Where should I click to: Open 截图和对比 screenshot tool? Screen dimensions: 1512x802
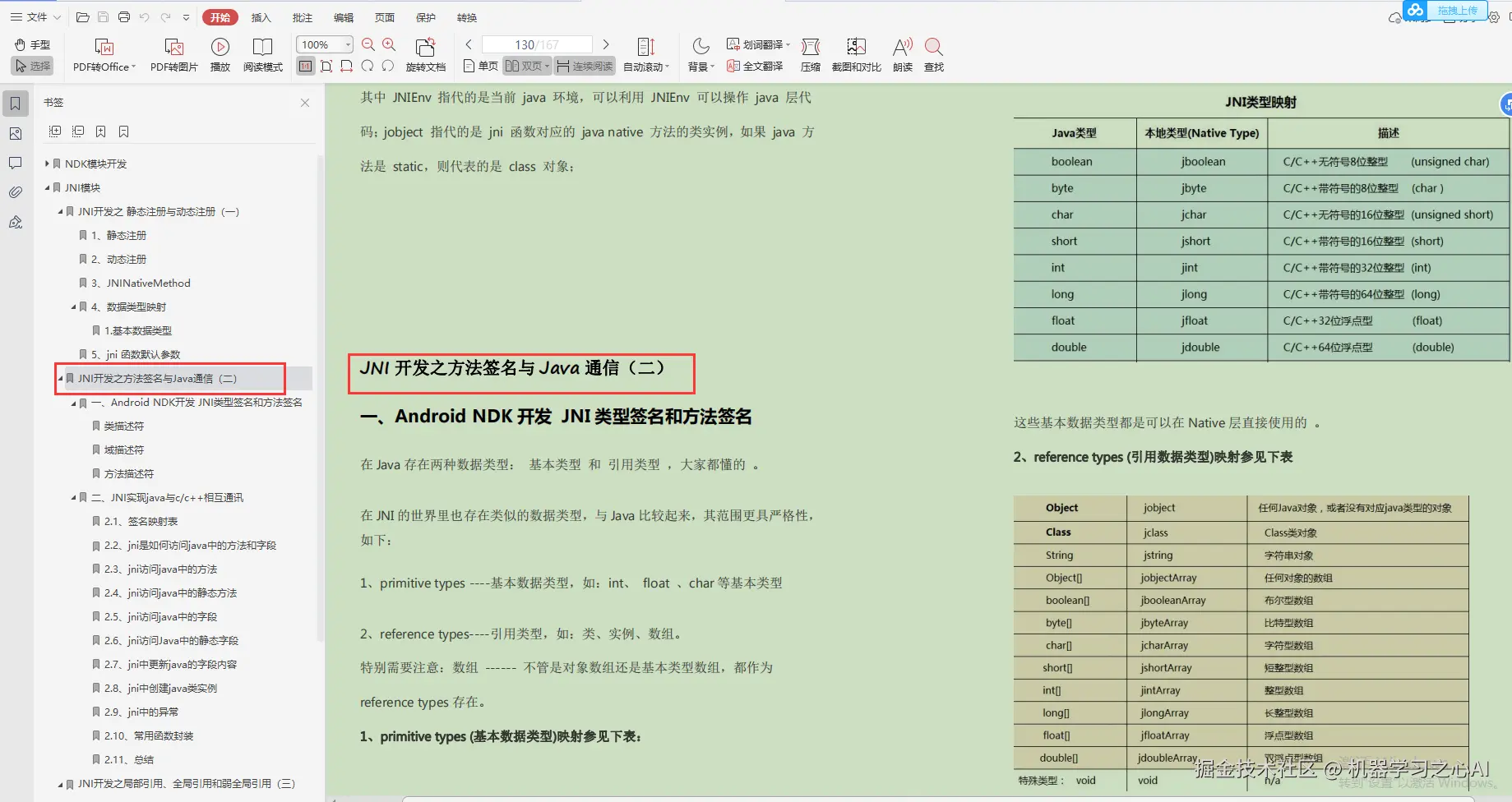point(856,55)
